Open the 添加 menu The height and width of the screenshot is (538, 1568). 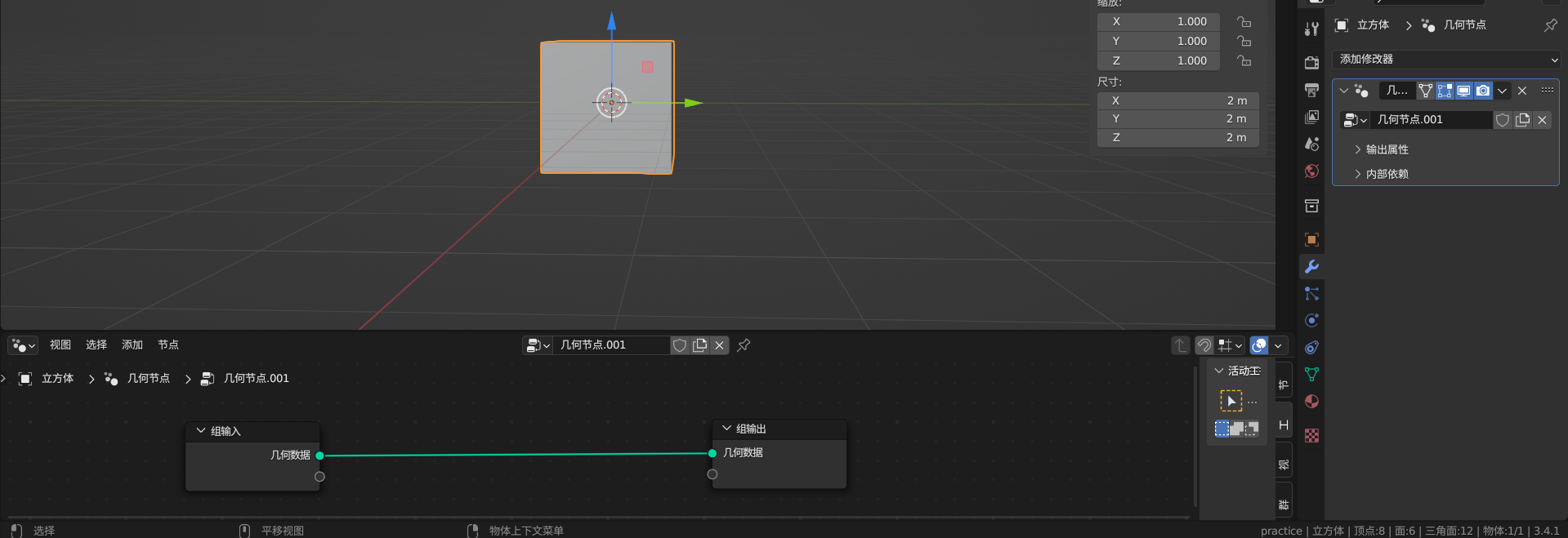(132, 345)
